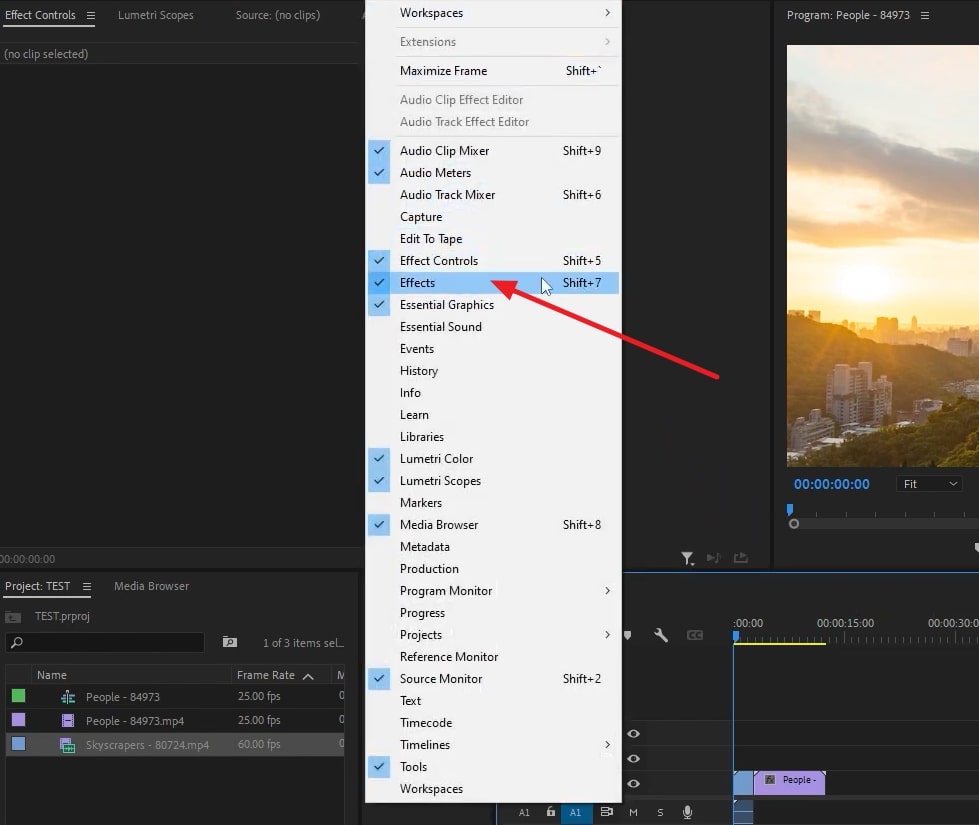The width and height of the screenshot is (979, 825).
Task: Open the Project panel hamburger menu
Action: [87, 587]
